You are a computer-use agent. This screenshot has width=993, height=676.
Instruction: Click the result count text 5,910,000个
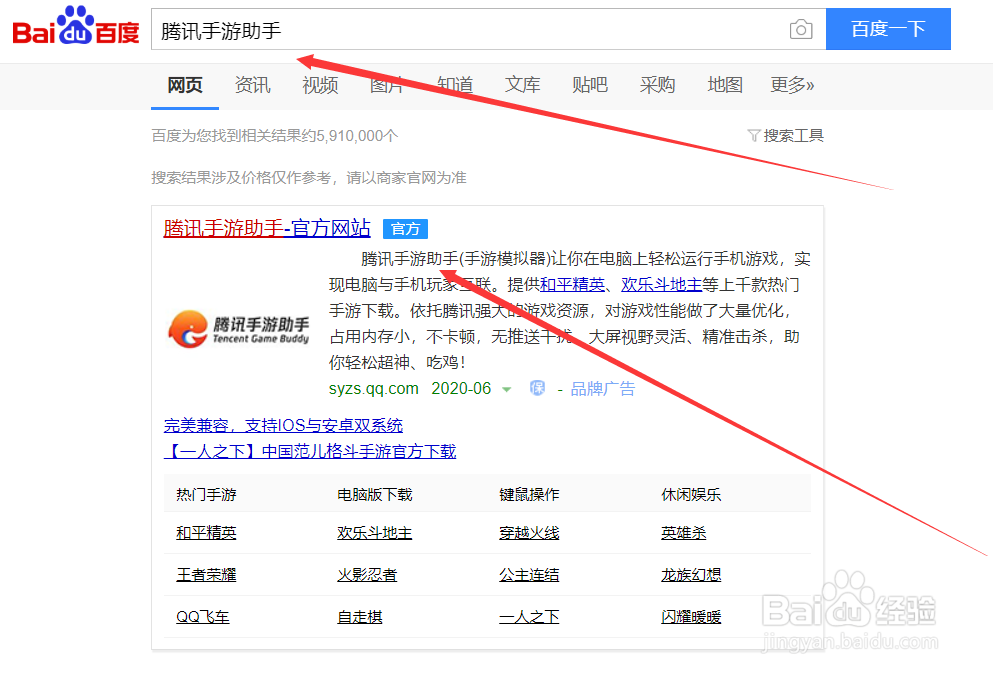click(357, 136)
